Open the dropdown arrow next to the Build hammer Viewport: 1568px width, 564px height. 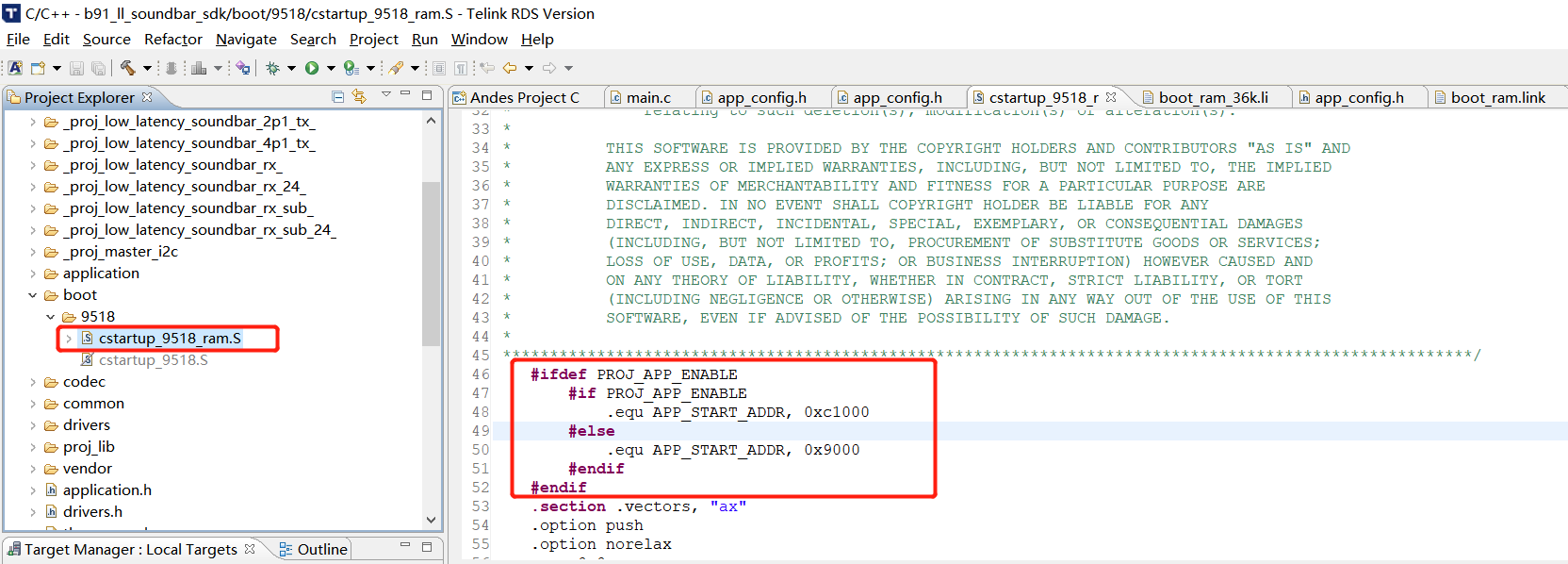click(x=147, y=68)
